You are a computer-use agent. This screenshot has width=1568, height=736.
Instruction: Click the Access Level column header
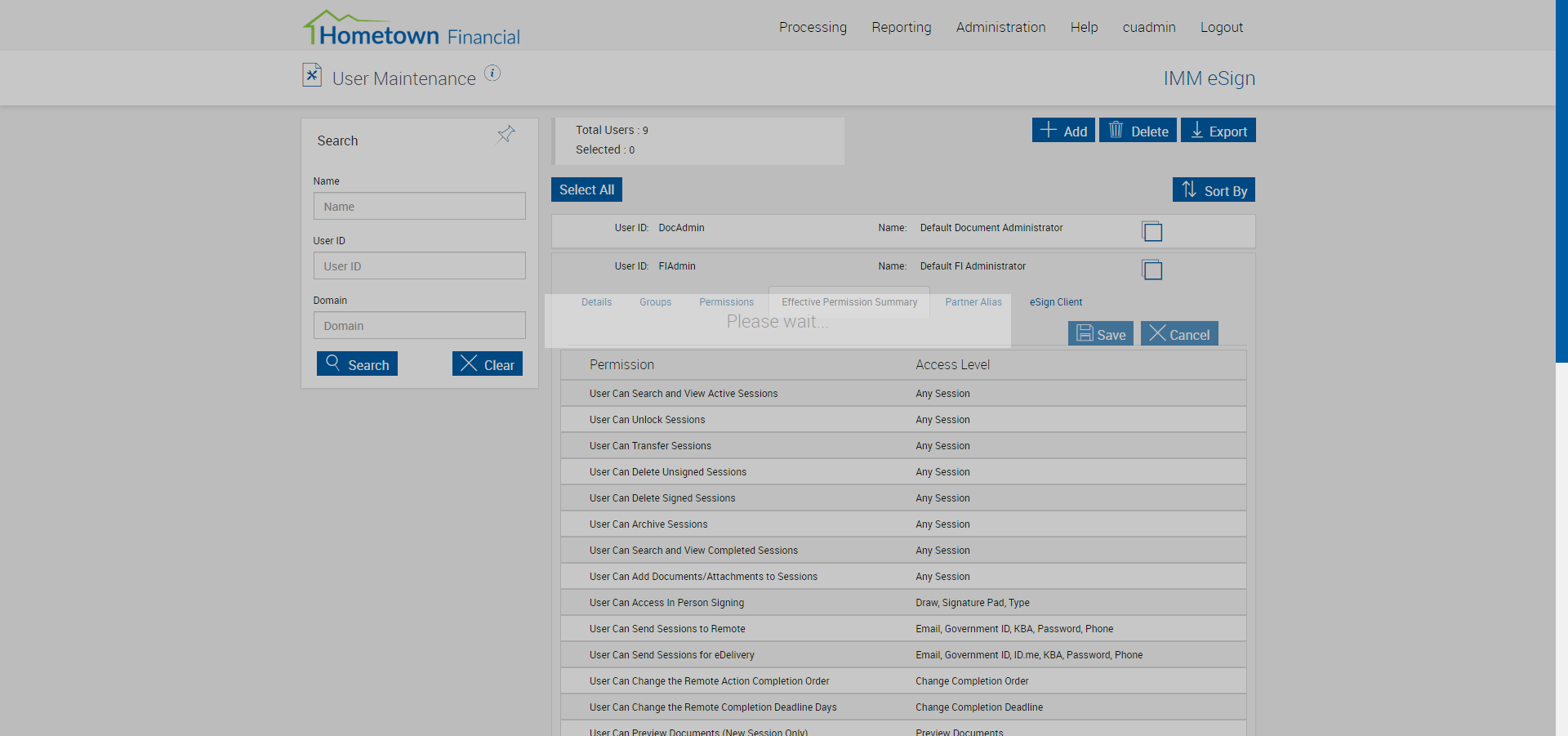pyautogui.click(x=952, y=364)
